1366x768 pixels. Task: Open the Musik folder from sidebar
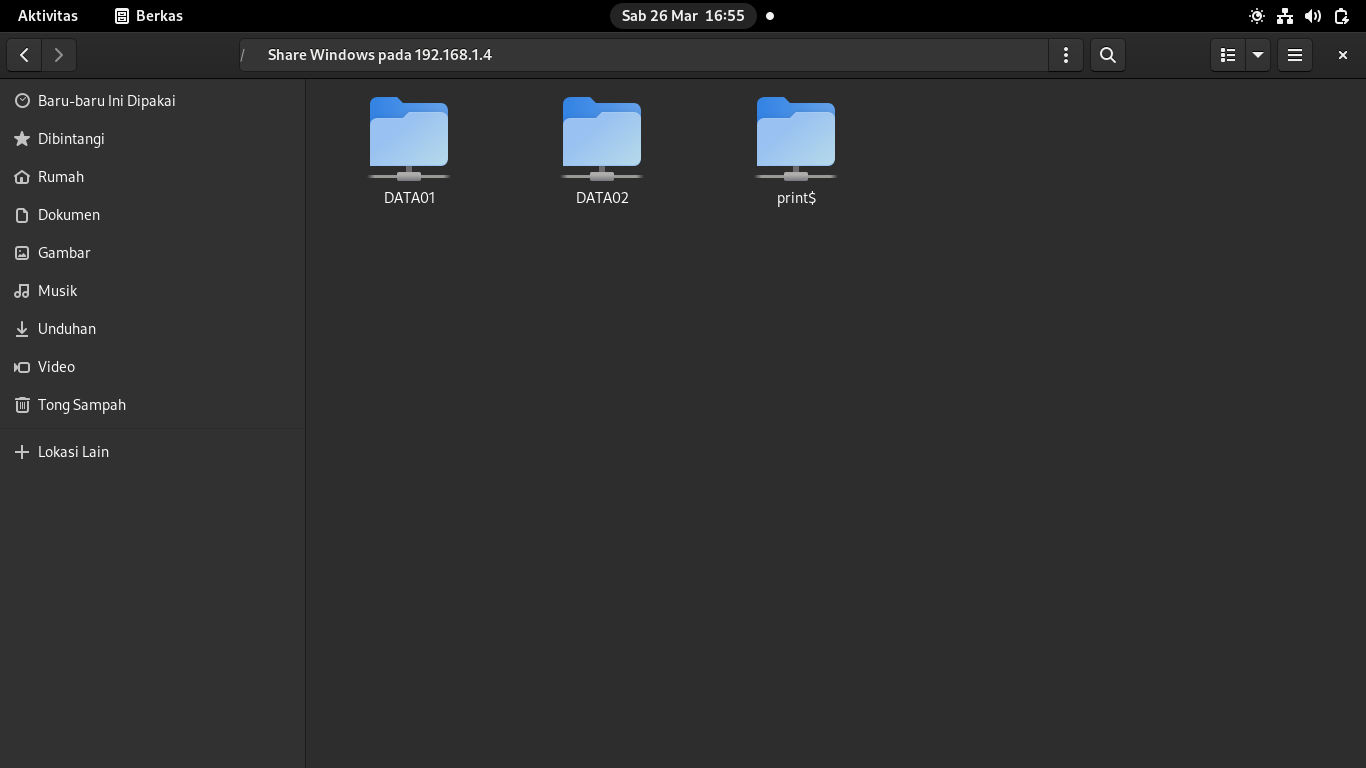(x=152, y=291)
